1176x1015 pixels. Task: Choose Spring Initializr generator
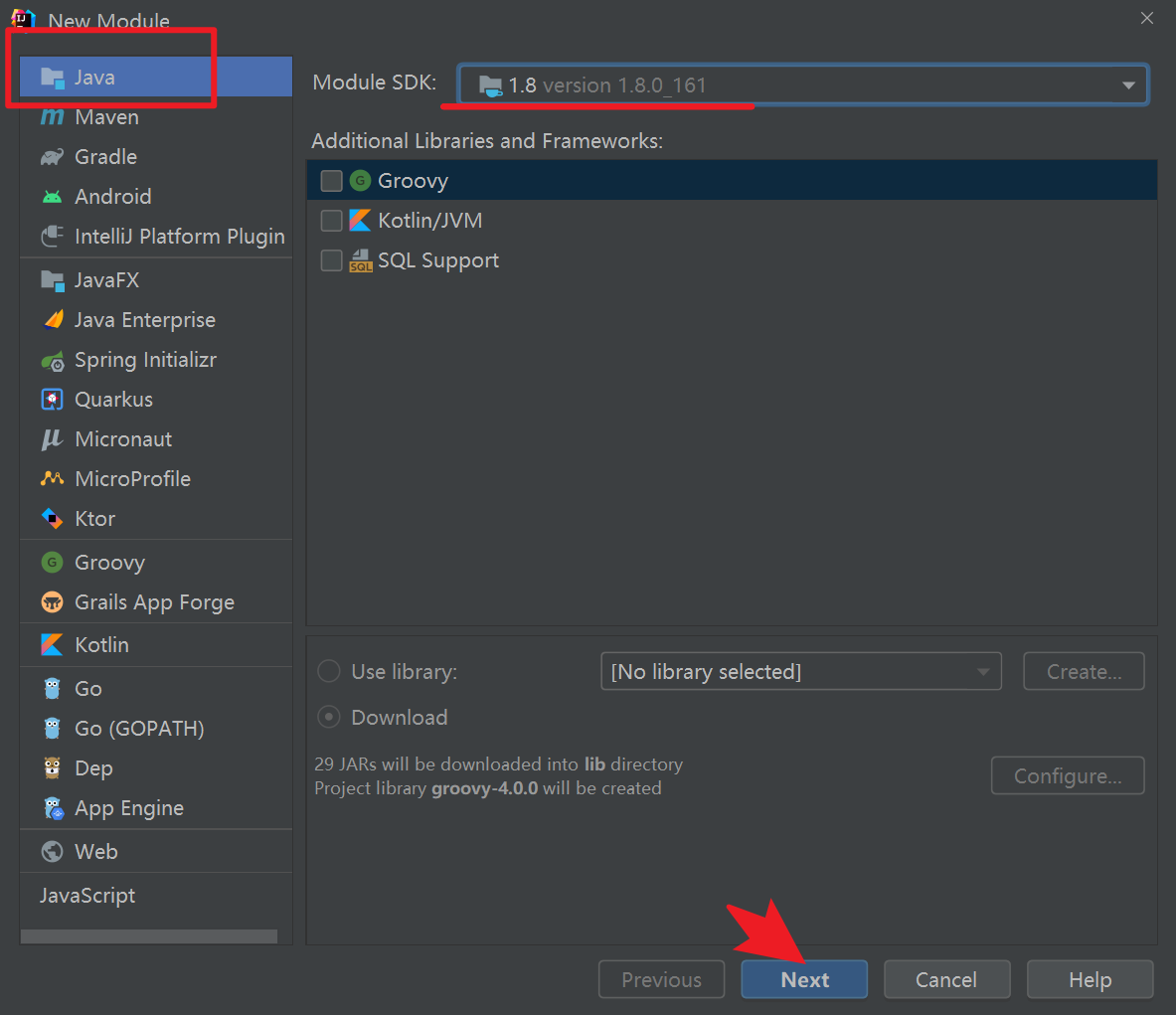coord(157,359)
